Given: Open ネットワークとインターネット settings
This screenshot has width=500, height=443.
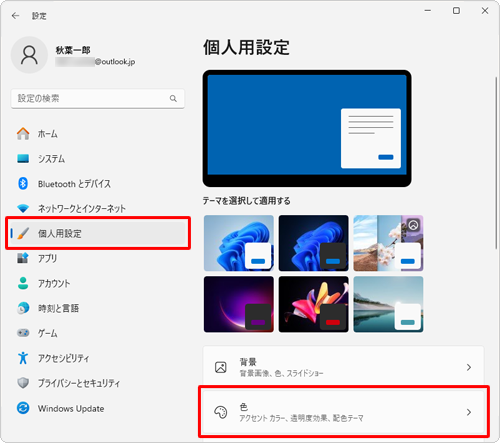Looking at the screenshot, I should [98, 209].
